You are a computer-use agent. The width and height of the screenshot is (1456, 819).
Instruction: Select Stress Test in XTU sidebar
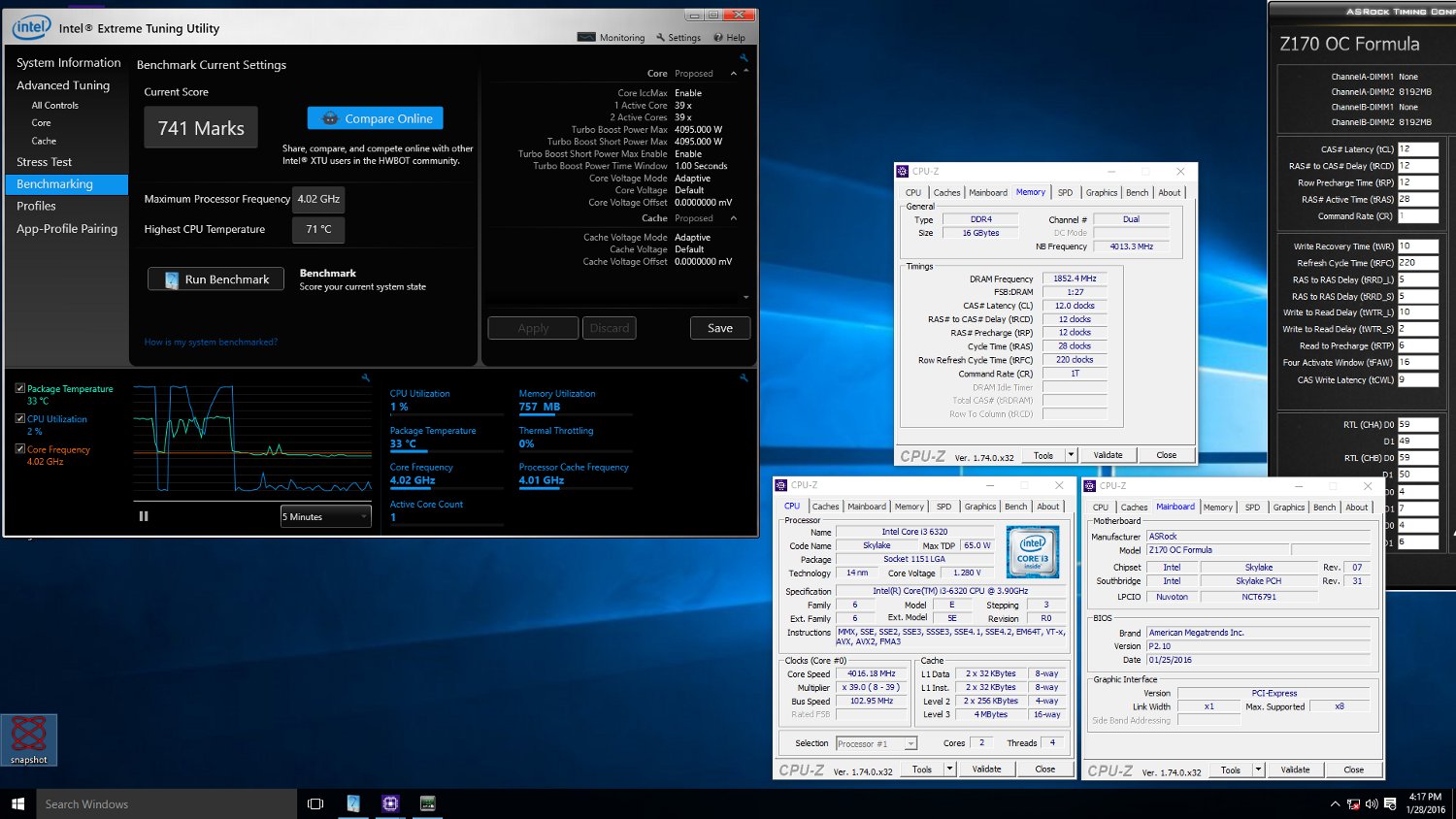(44, 162)
